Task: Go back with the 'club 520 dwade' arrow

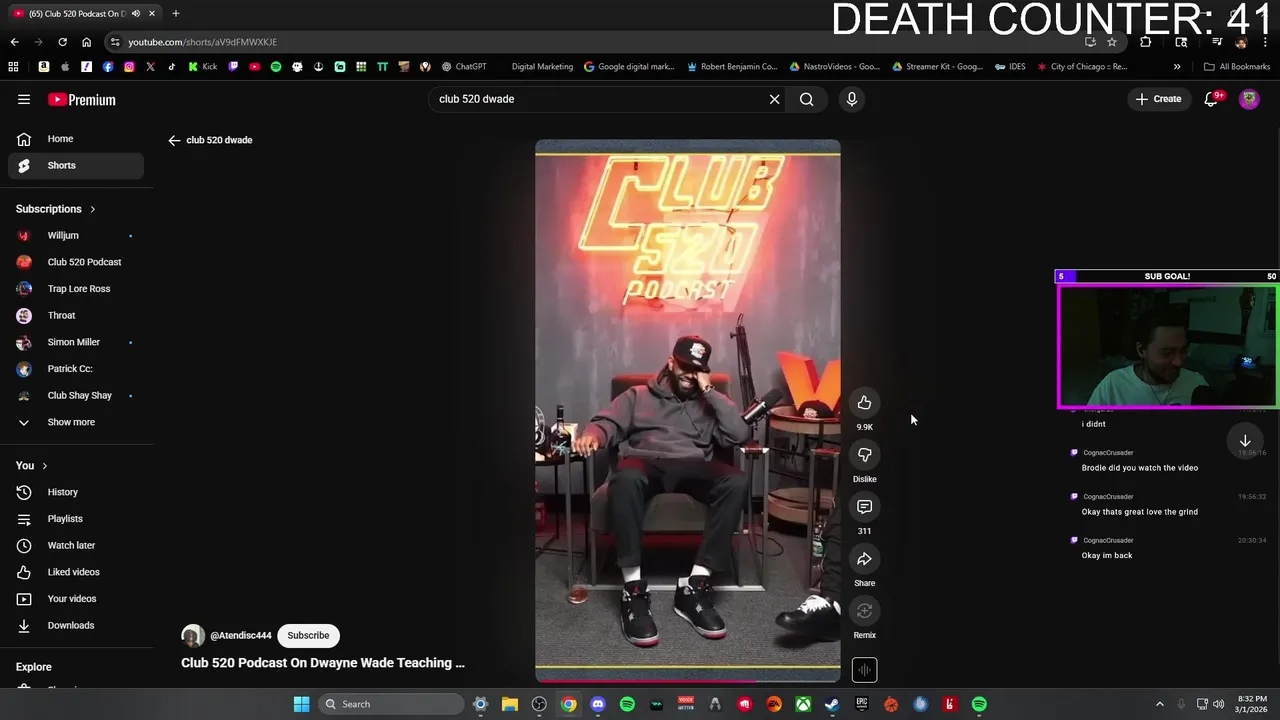Action: pos(174,140)
